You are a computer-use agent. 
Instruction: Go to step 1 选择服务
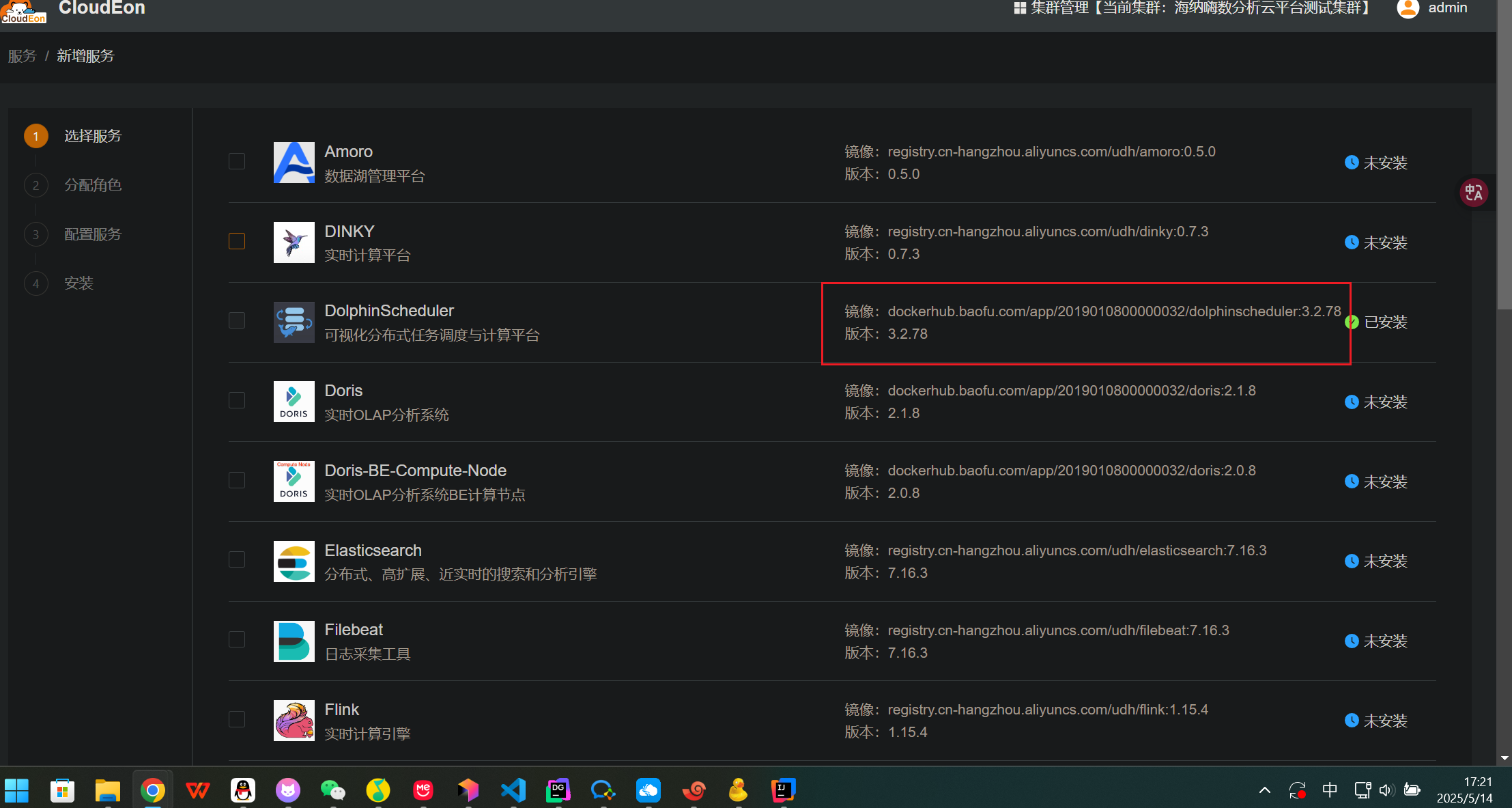coord(73,136)
